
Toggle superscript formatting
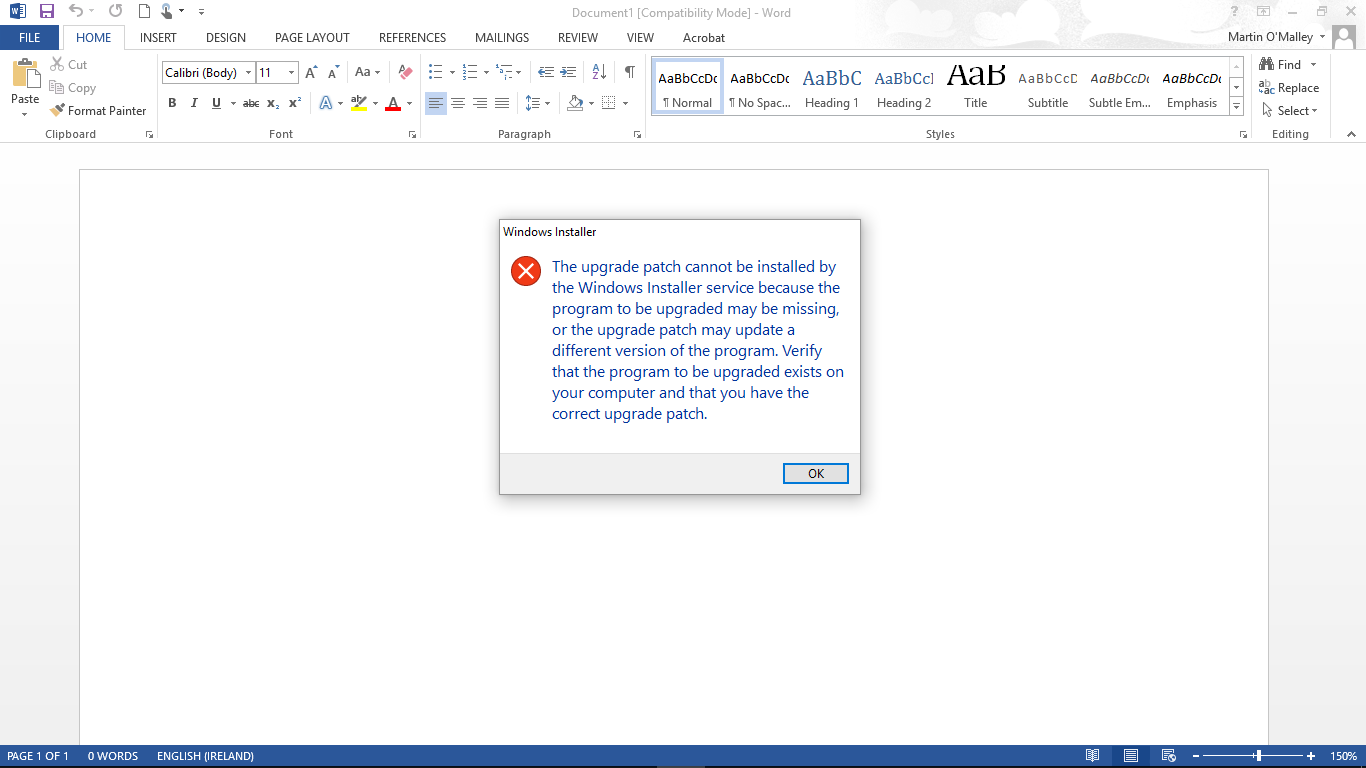click(x=295, y=103)
